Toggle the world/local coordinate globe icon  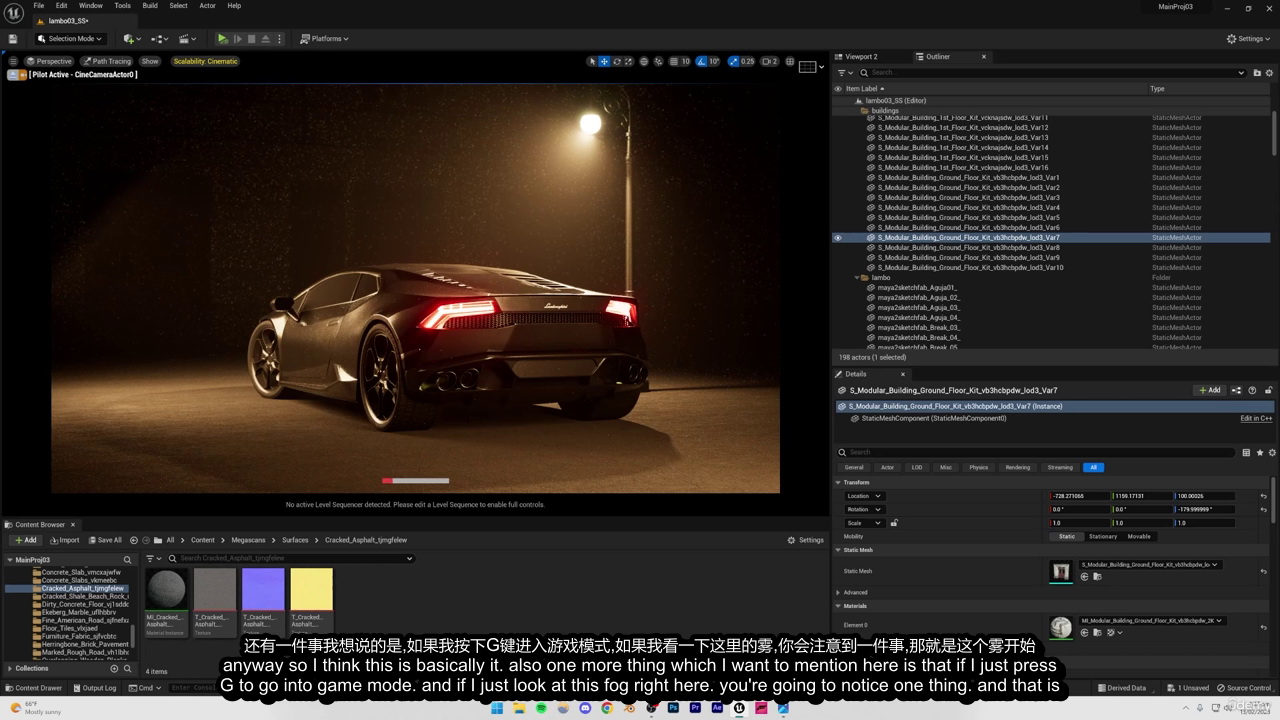tap(645, 61)
